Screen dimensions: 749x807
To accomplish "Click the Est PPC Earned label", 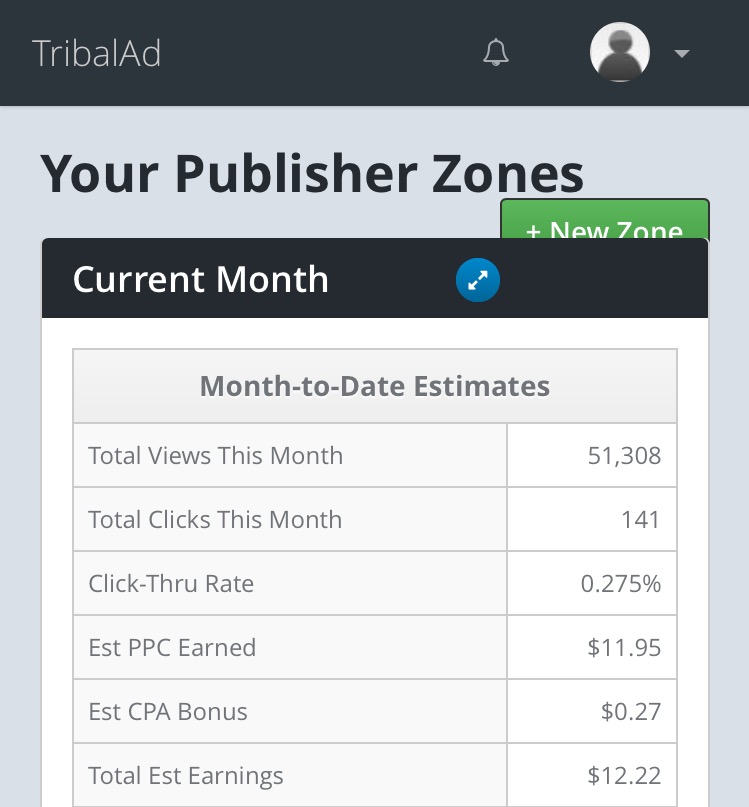I will (172, 648).
